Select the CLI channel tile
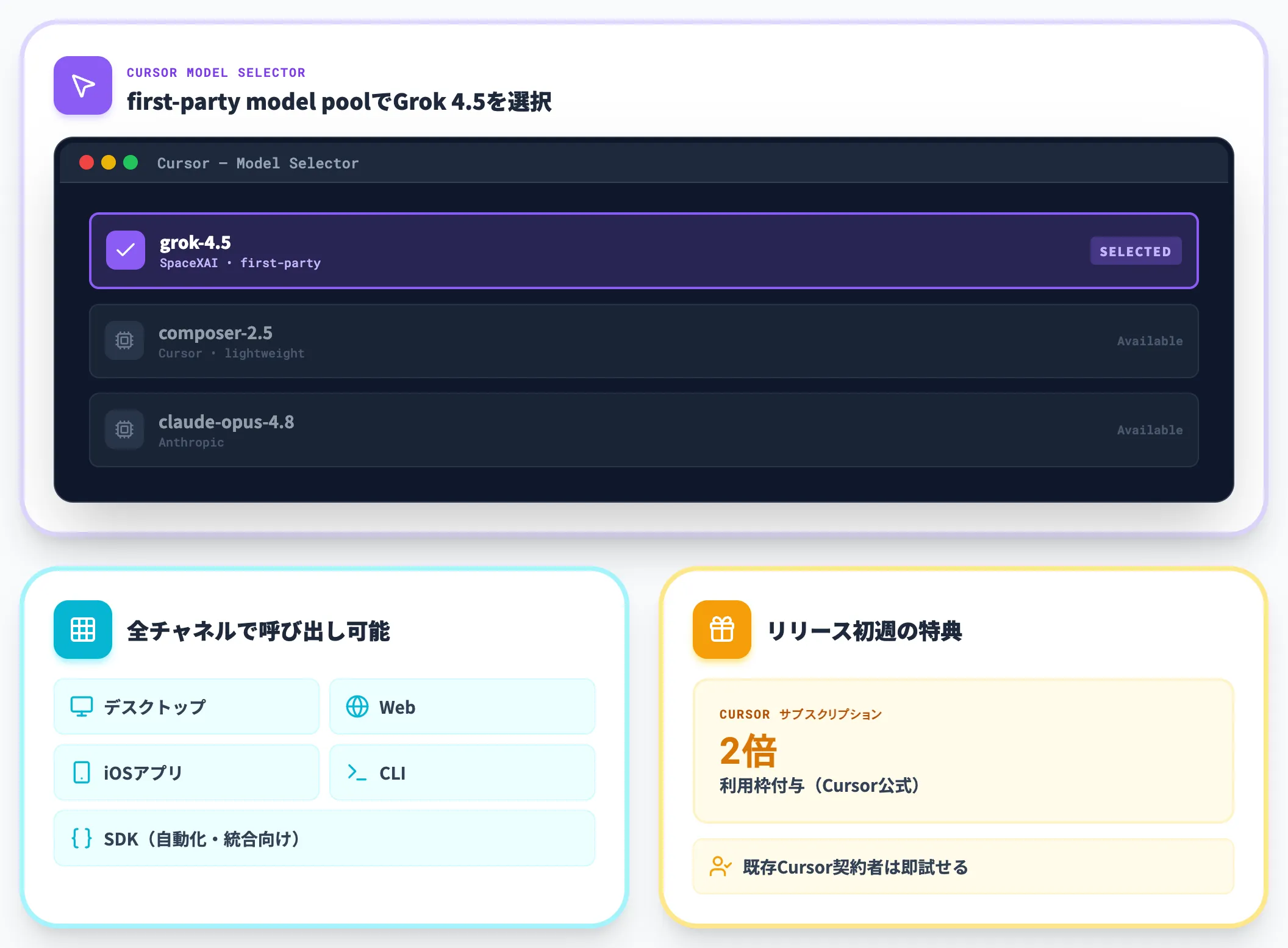 pyautogui.click(x=462, y=772)
